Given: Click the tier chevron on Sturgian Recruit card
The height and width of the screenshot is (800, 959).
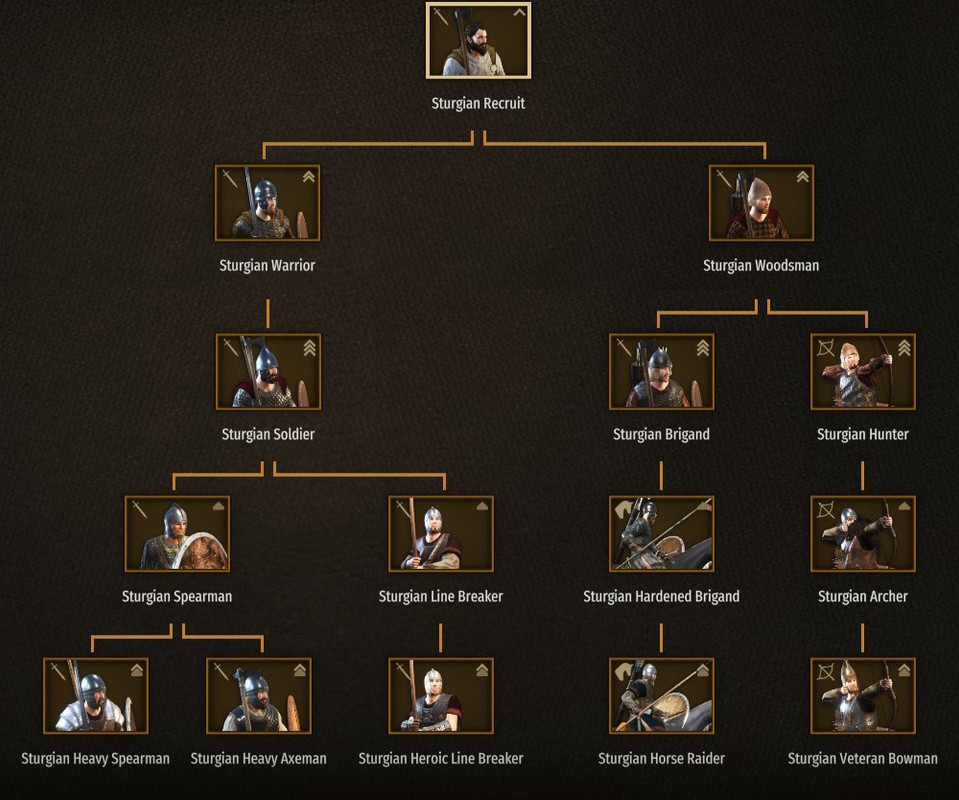Looking at the screenshot, I should [x=519, y=13].
